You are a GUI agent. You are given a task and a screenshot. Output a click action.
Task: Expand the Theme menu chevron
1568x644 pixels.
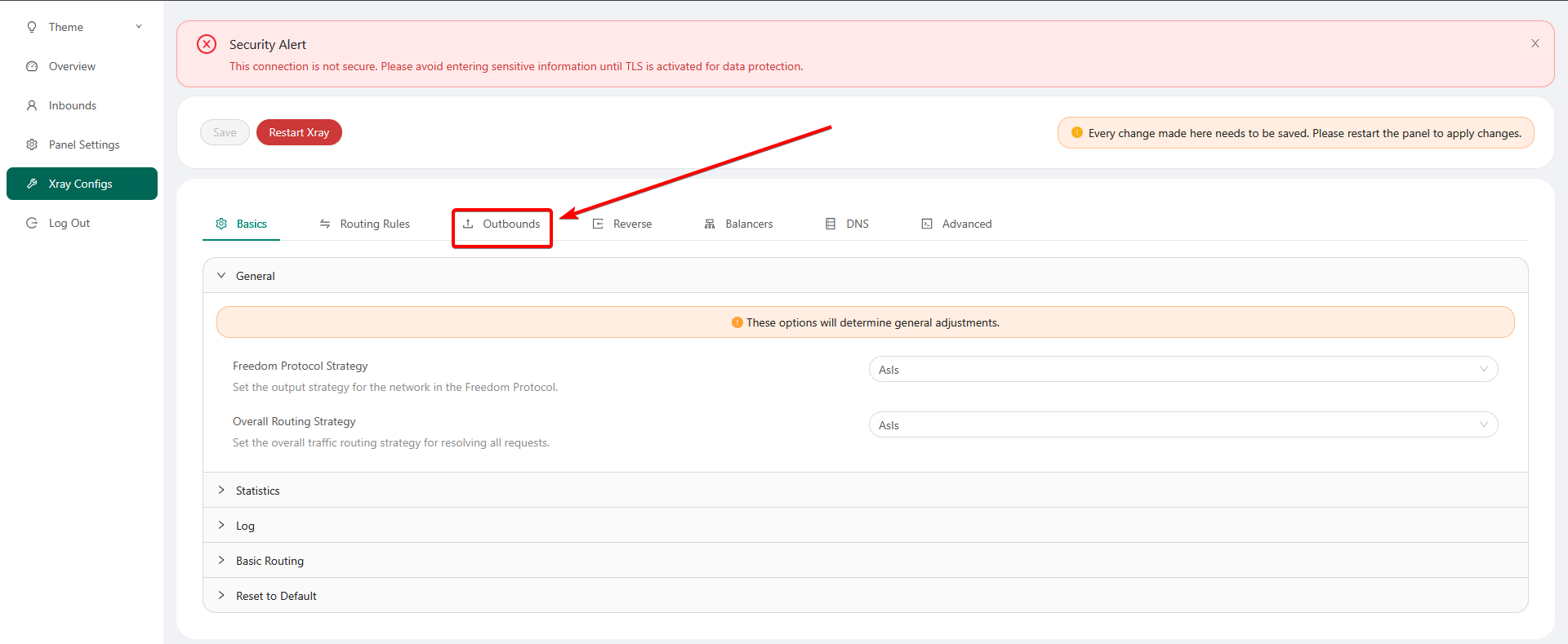tap(139, 27)
